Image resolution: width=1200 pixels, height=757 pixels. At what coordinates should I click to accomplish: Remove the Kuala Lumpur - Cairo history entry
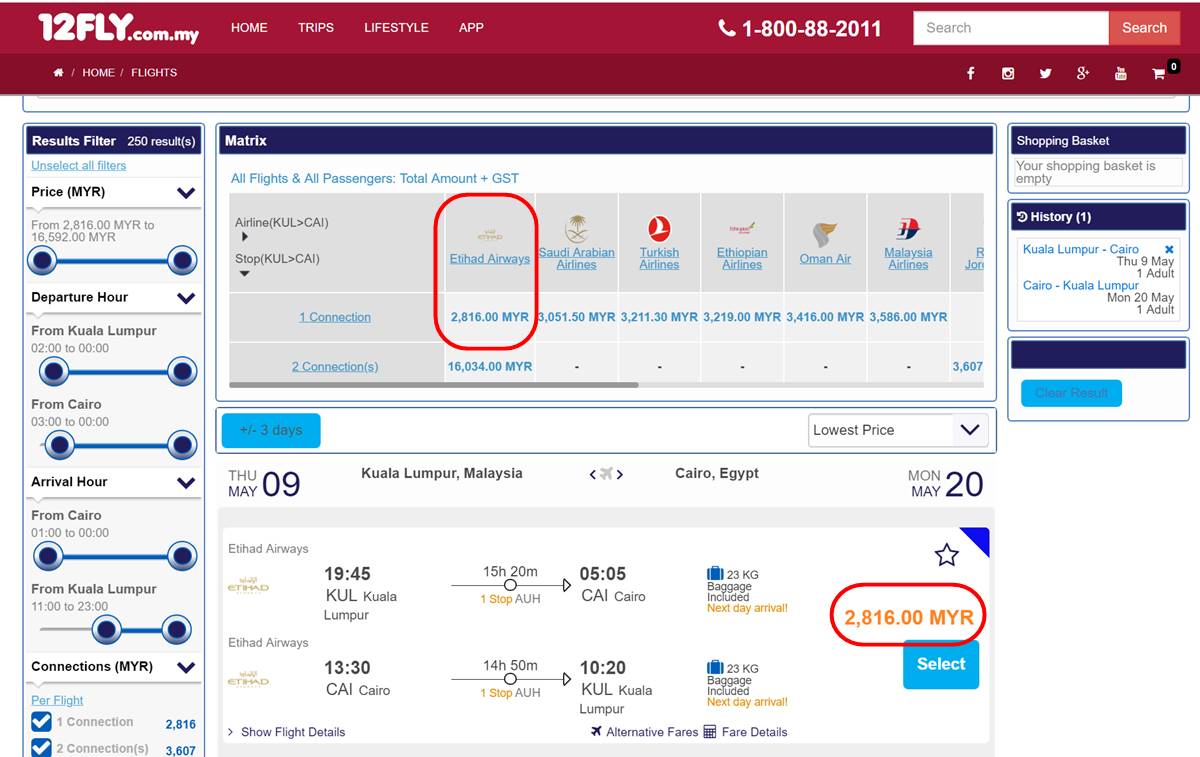coord(1169,249)
